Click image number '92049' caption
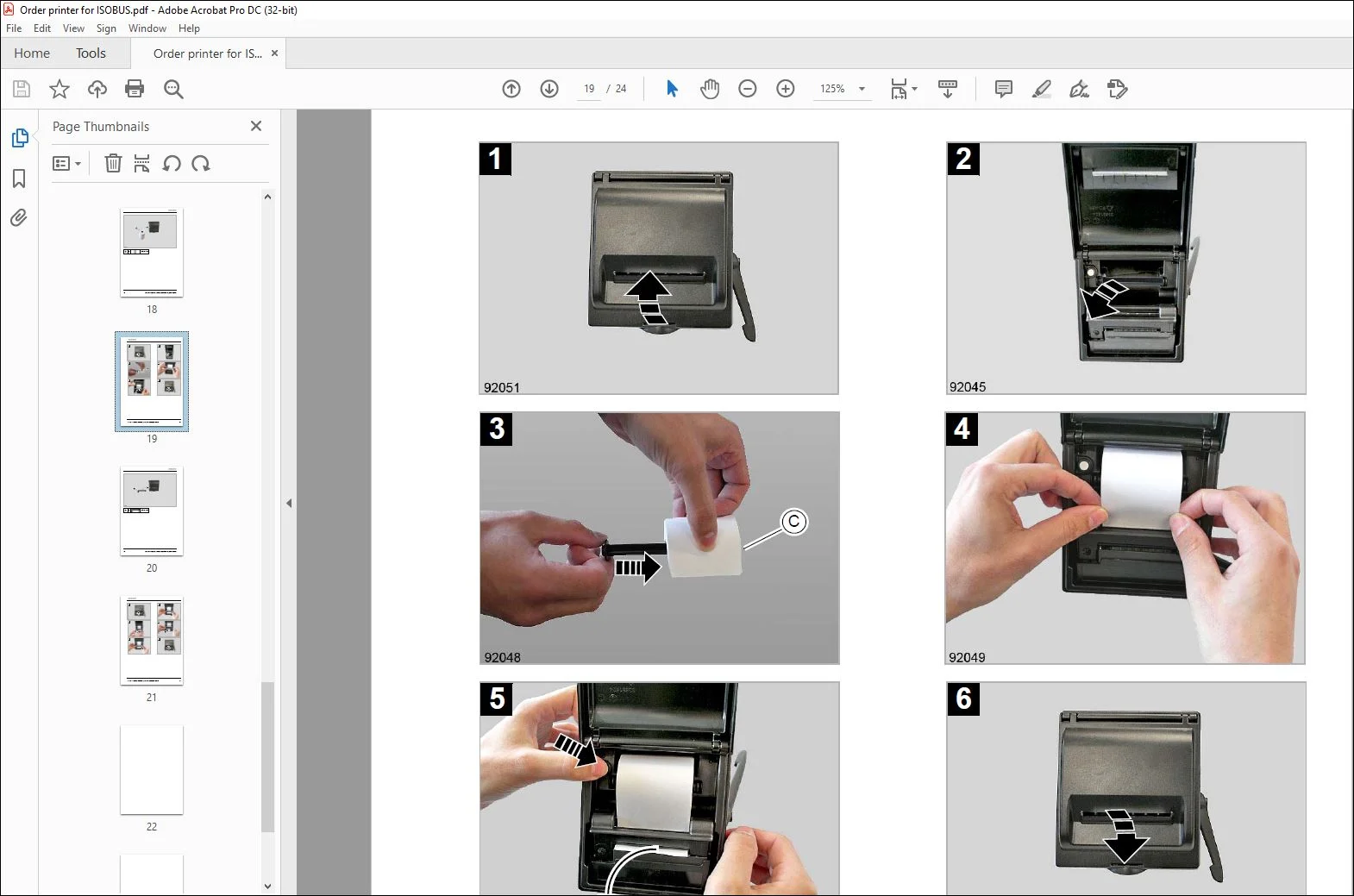Viewport: 1354px width, 896px height. tap(967, 657)
